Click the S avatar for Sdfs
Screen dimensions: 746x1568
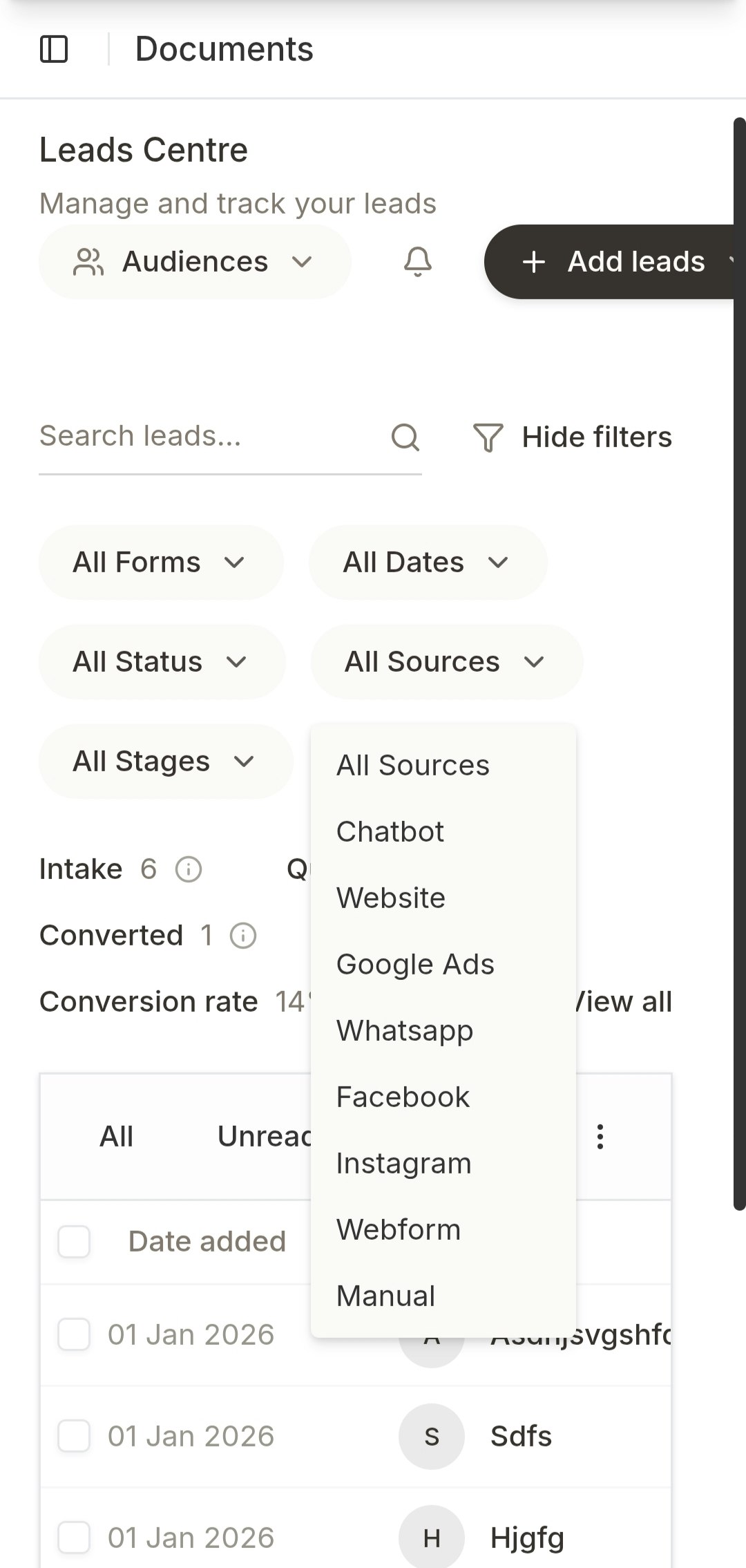[x=432, y=1437]
